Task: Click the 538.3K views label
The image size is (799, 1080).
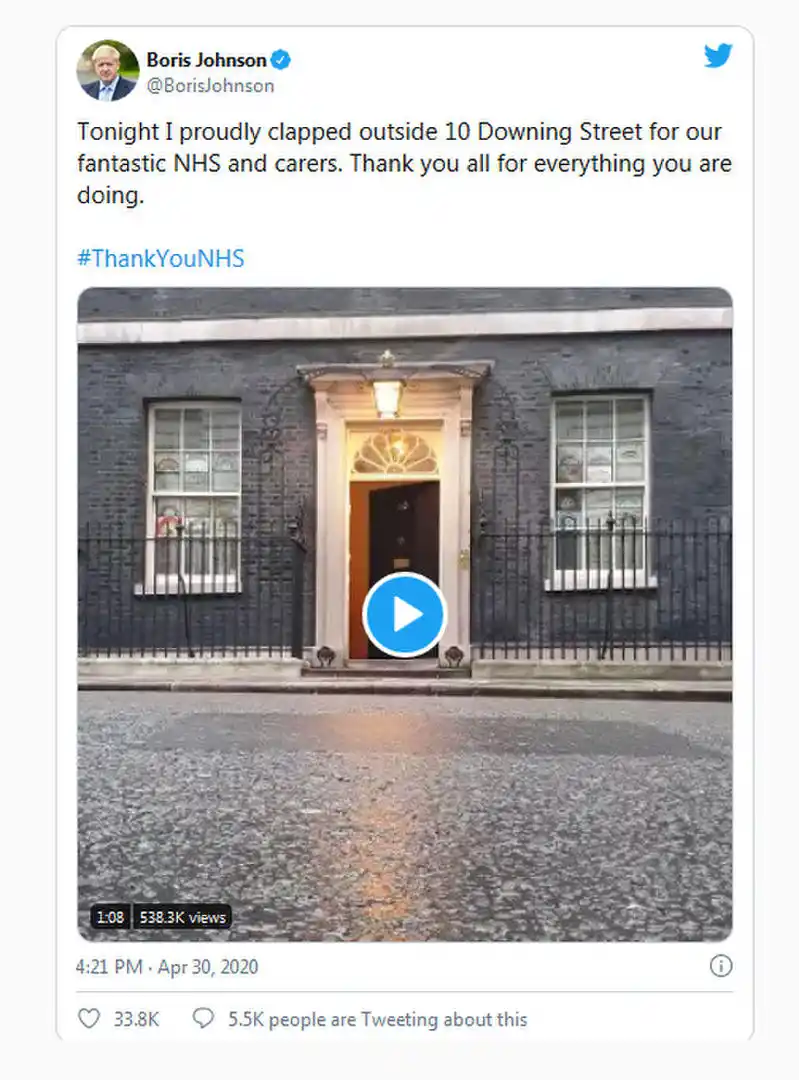Action: click(x=182, y=917)
